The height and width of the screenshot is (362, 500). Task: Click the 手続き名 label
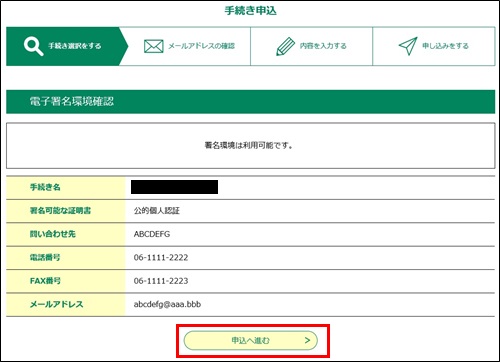coord(45,187)
